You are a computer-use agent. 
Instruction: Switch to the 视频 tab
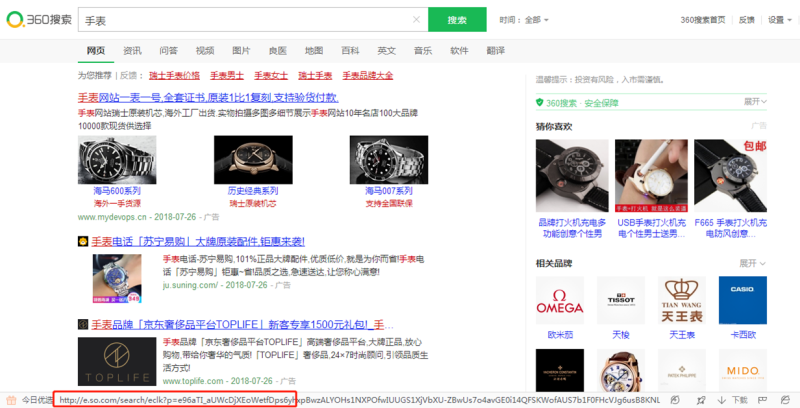click(205, 50)
